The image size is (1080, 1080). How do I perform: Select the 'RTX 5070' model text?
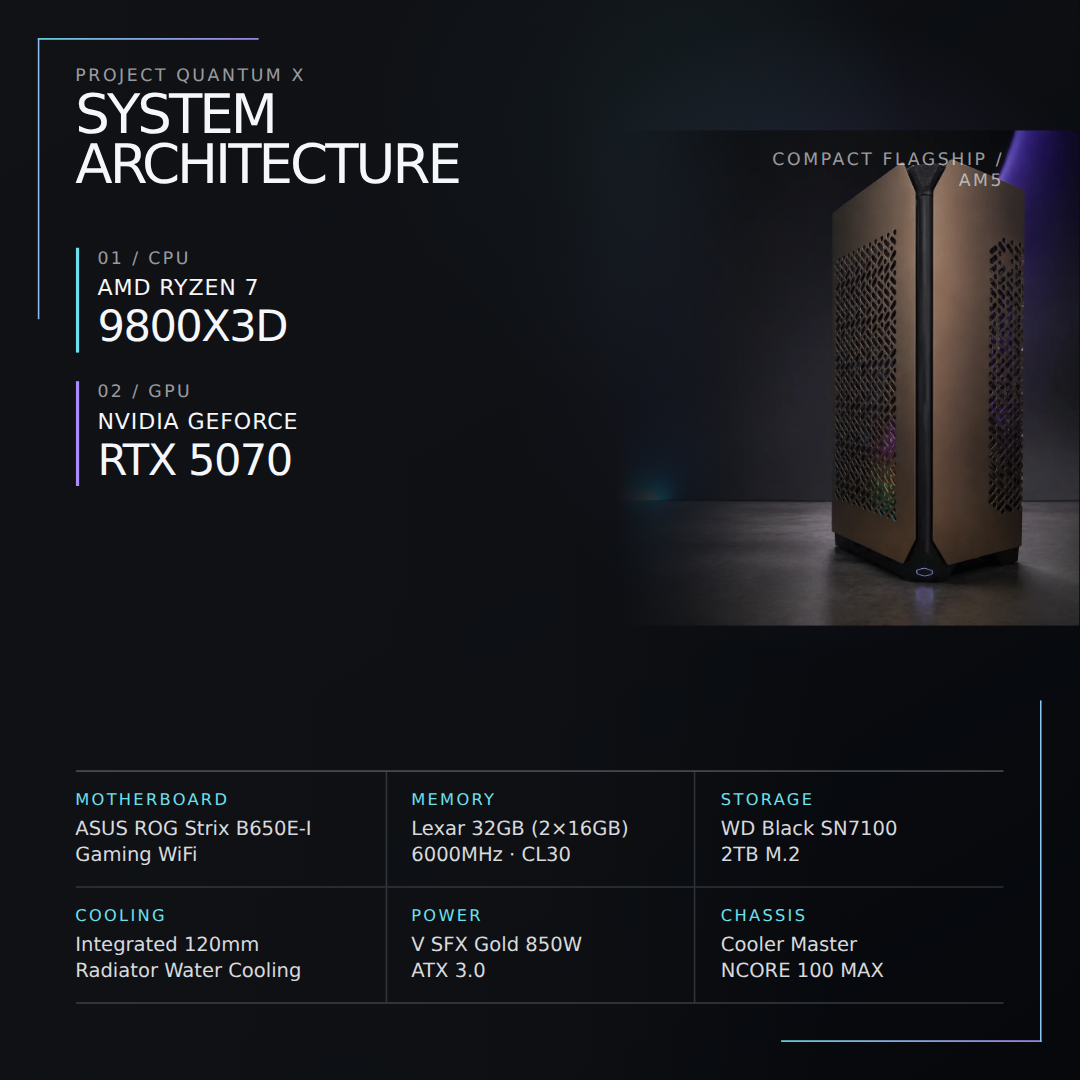coord(195,459)
